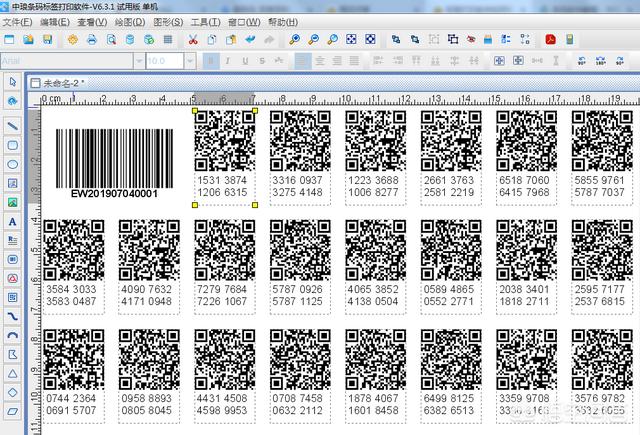
Task: Select the rounded rectangle tool
Action: point(13,145)
